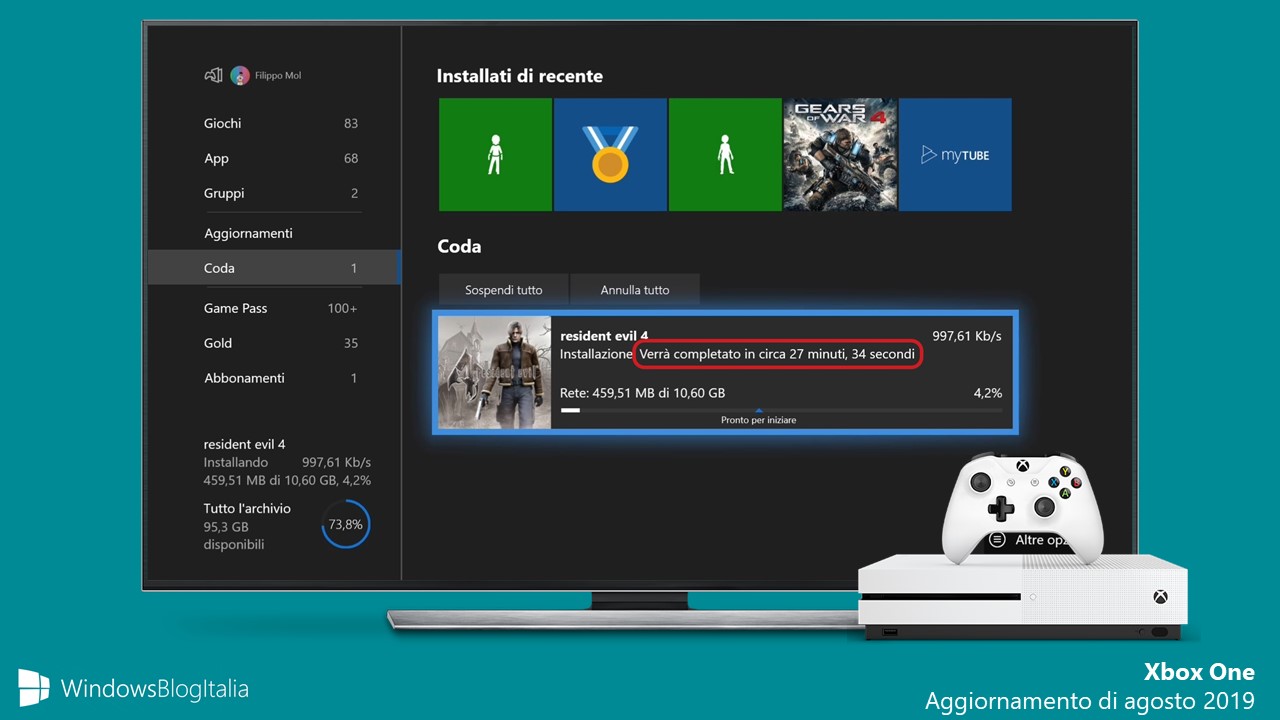Click the Sospendi tutto button
Viewport: 1280px width, 720px height.
click(x=503, y=289)
